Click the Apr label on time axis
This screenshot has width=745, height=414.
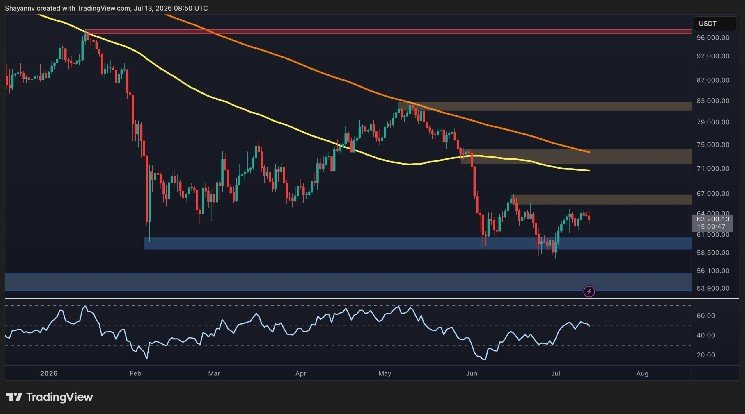(x=301, y=374)
